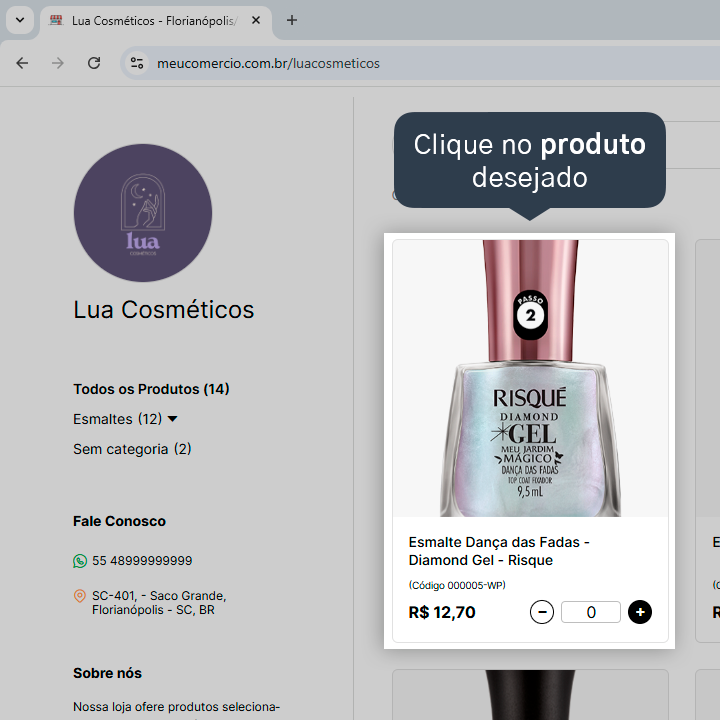
Task: Select Todos os Produtos (14)
Action: pyautogui.click(x=151, y=389)
